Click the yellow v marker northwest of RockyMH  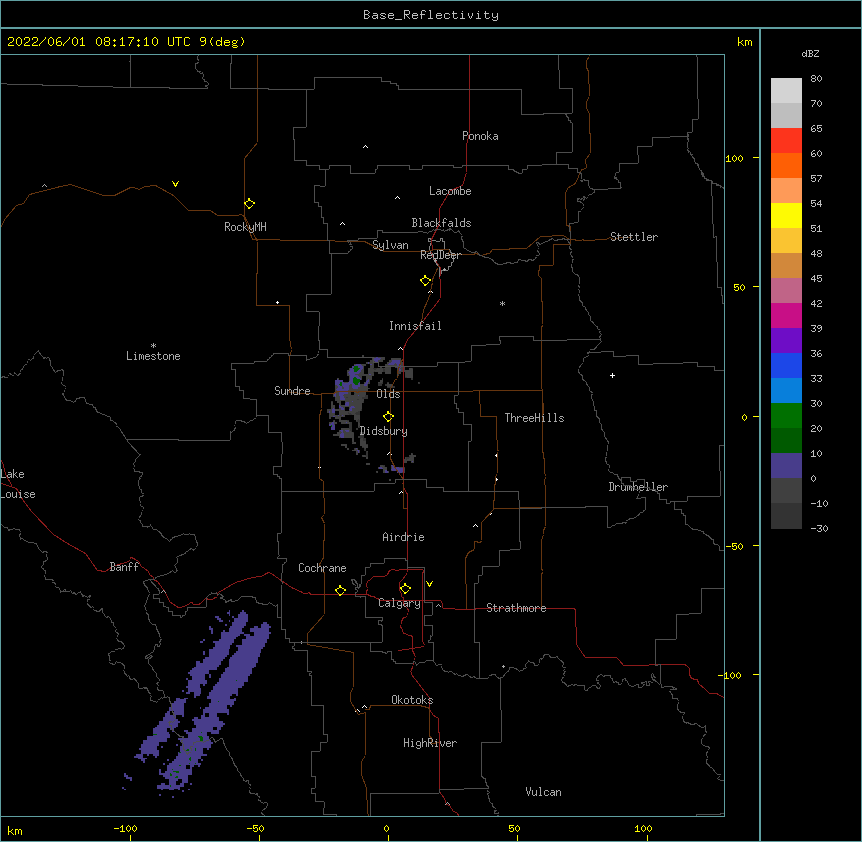click(x=175, y=184)
